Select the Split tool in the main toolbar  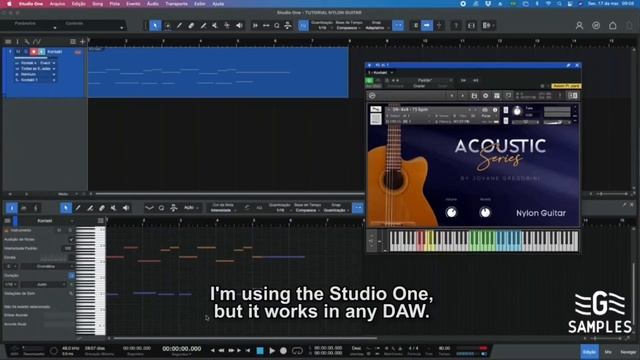point(179,26)
